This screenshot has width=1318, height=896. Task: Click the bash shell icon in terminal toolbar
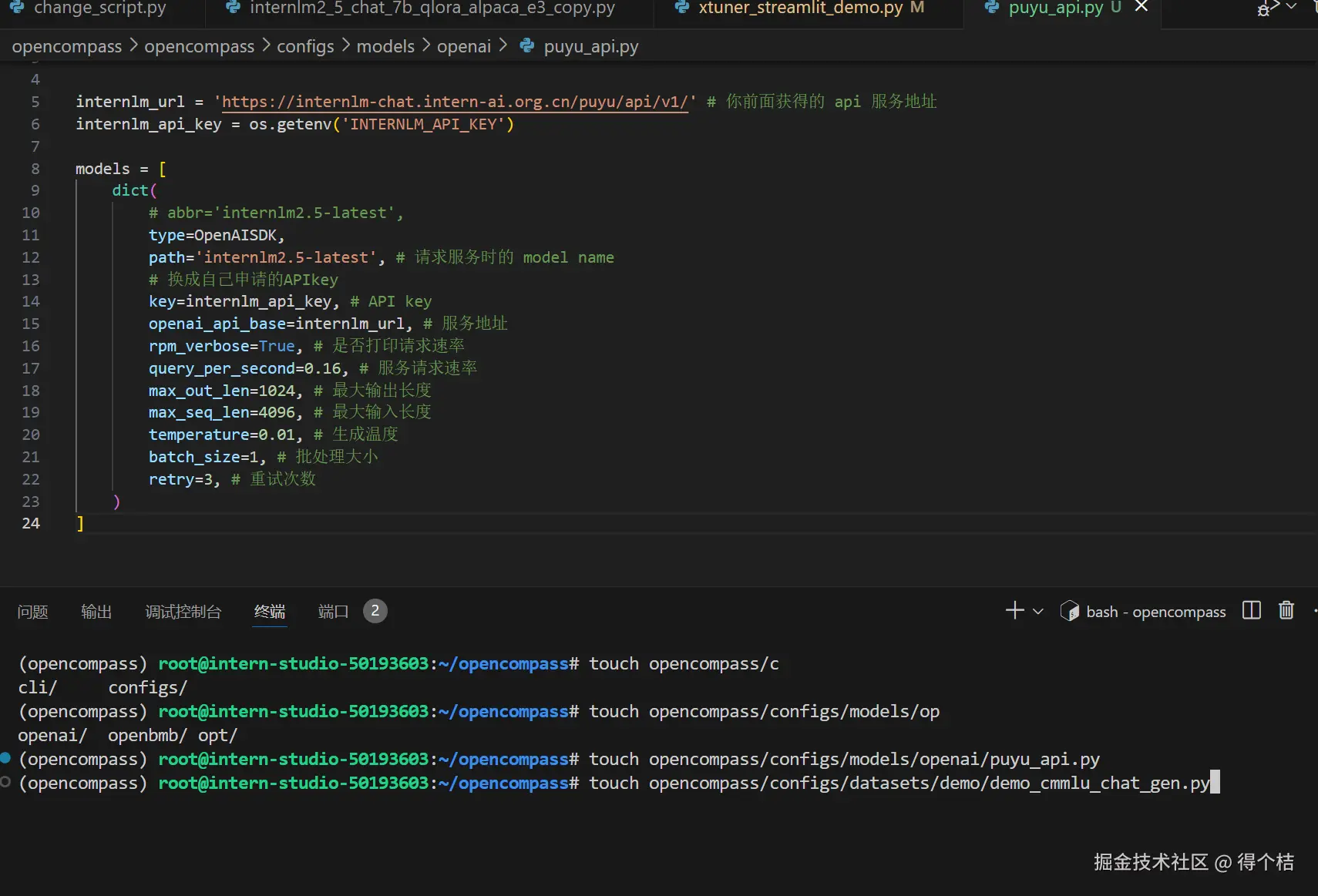click(1070, 611)
